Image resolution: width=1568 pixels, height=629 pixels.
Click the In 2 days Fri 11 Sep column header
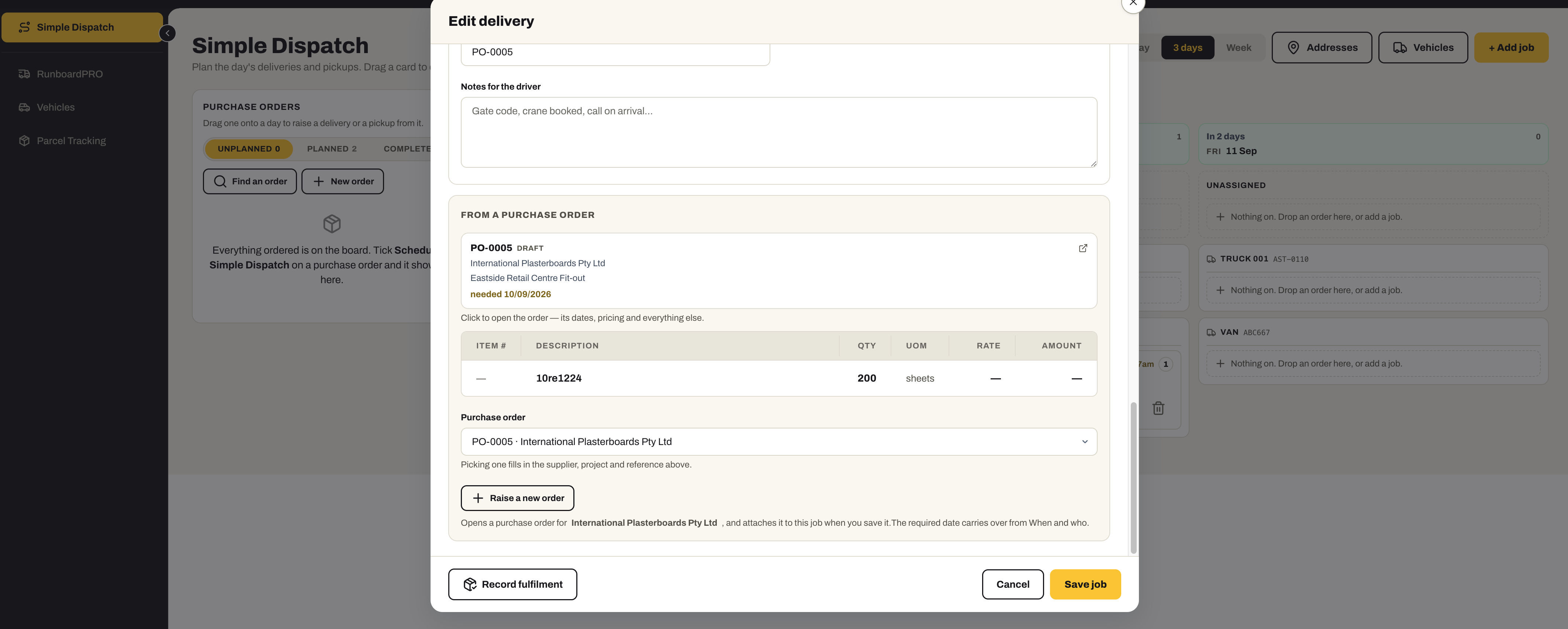coord(1372,144)
